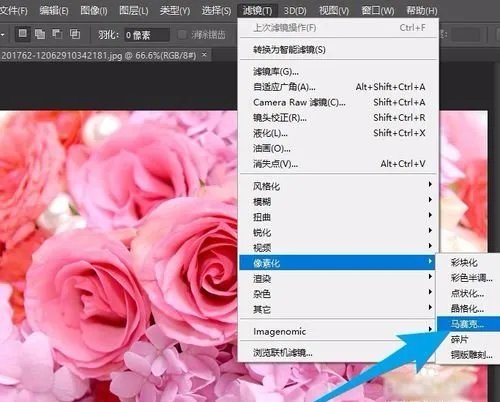Select 彩块化 in the pixelate submenu
The width and height of the screenshot is (500, 402).
tap(468, 262)
